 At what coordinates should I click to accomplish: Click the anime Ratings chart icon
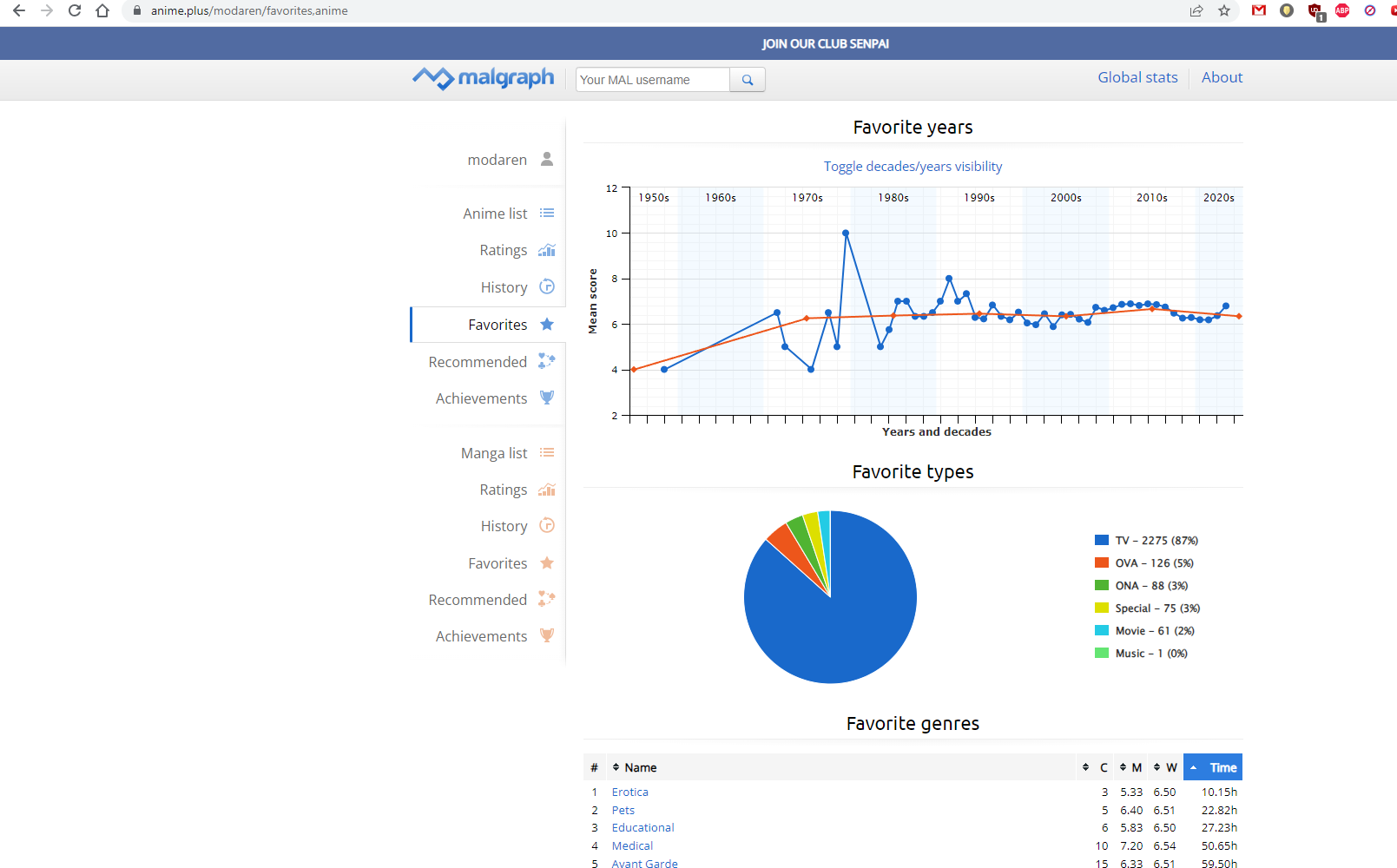click(x=547, y=250)
